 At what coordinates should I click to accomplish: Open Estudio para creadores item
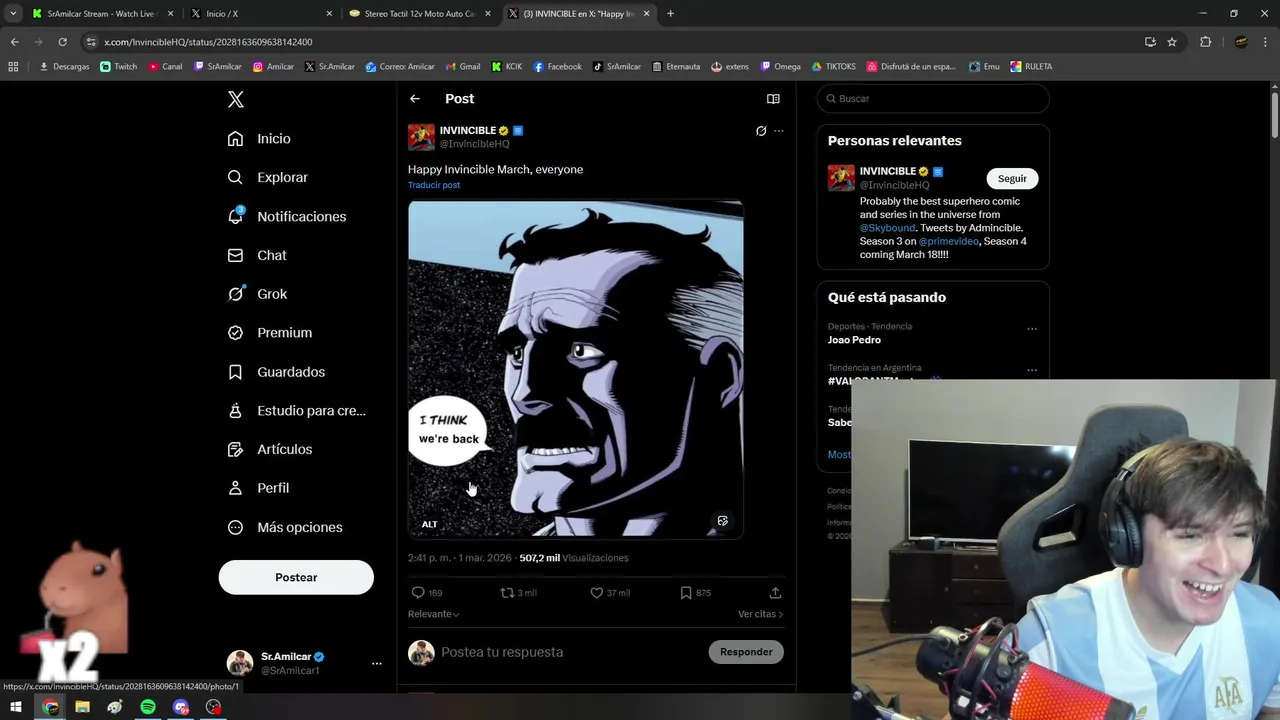tap(297, 410)
